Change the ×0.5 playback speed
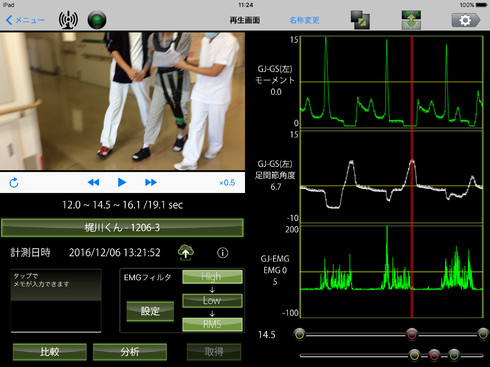490x367 pixels. [x=227, y=183]
